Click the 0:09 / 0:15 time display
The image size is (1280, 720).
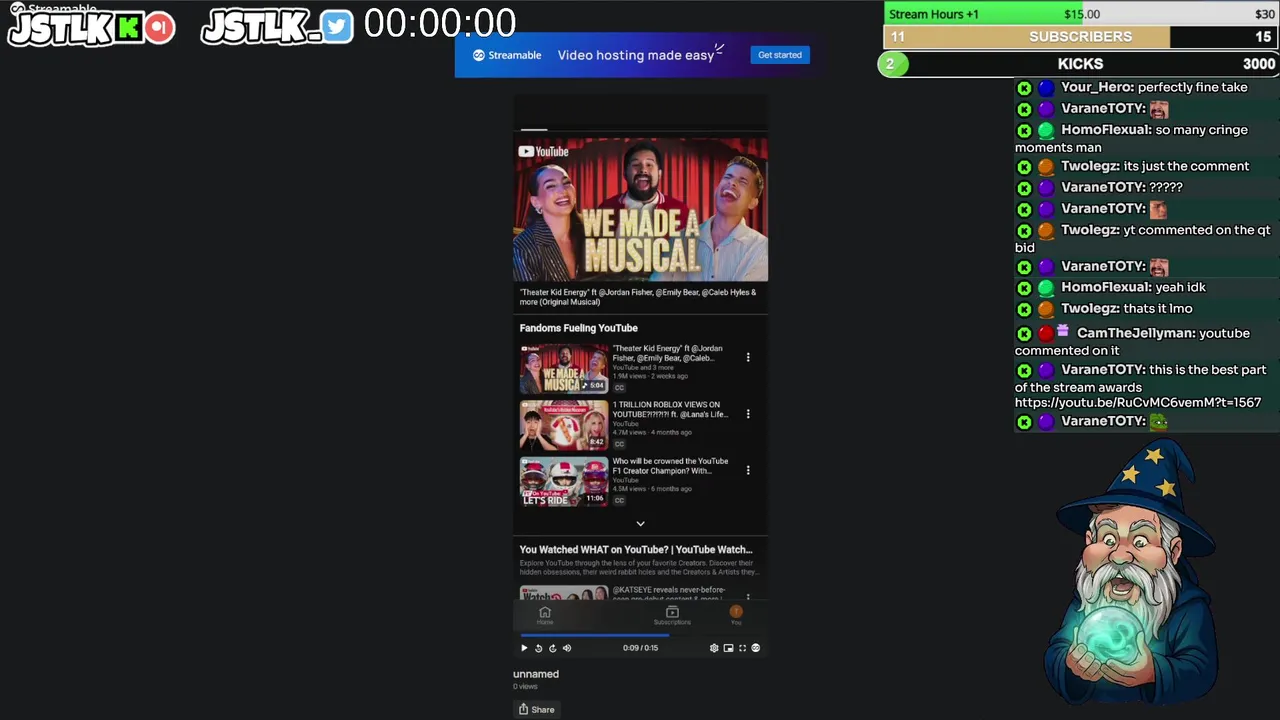click(640, 648)
